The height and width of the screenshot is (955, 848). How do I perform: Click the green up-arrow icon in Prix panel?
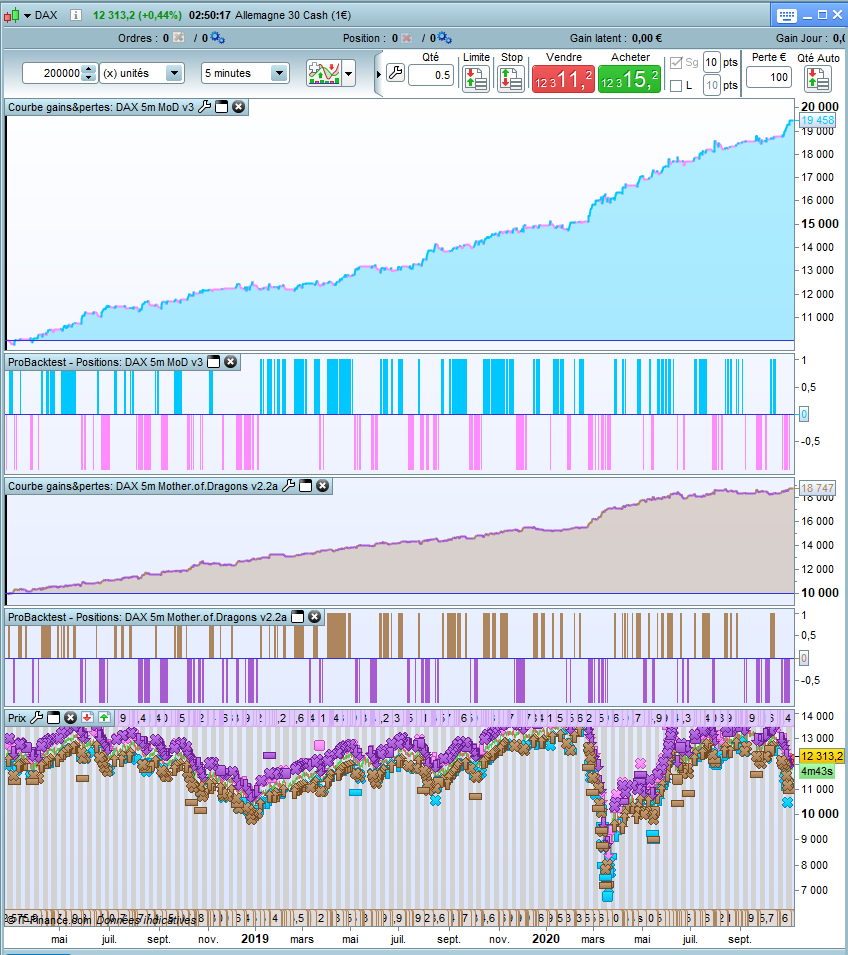coord(104,717)
